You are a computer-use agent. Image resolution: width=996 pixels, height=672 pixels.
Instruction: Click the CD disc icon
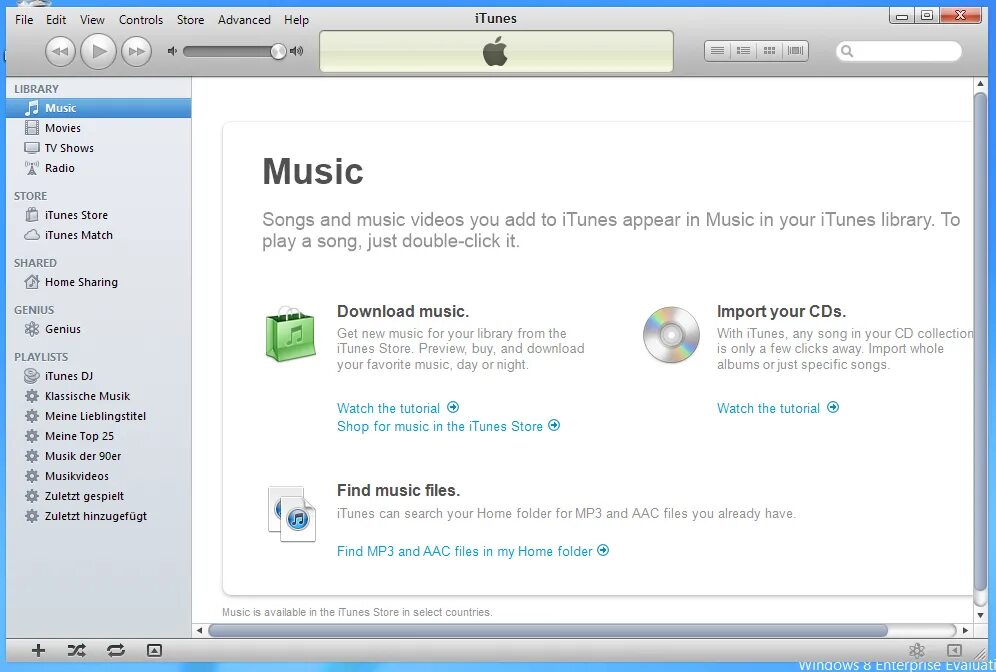671,335
